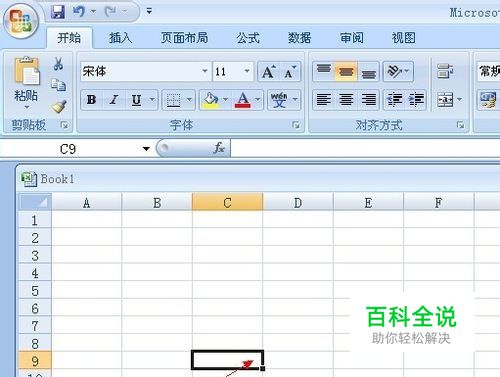Open the undo history dropdown arrow
Image resolution: width=500 pixels, height=377 pixels.
93,12
